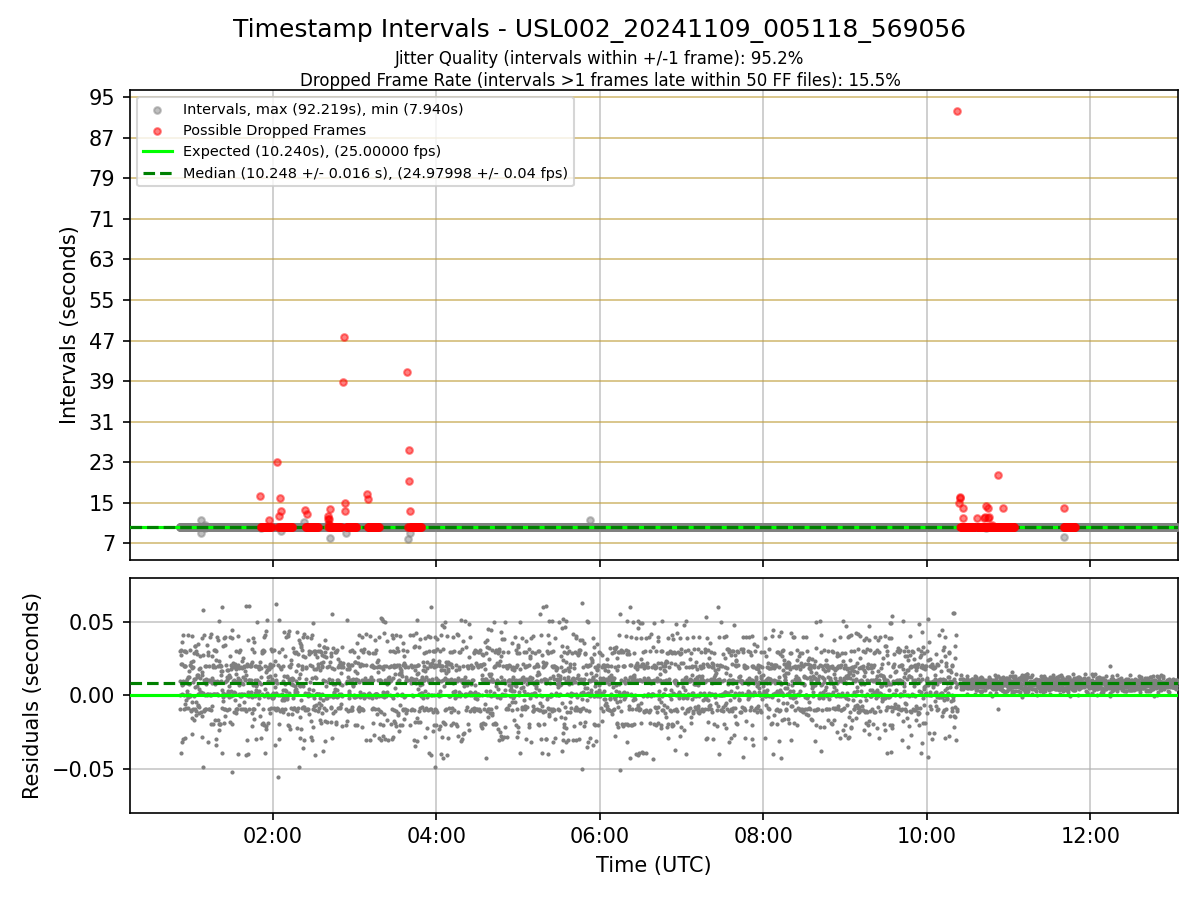Click the y-axis tick label 87
Viewport: 1200px width, 900px height.
[x=101, y=138]
